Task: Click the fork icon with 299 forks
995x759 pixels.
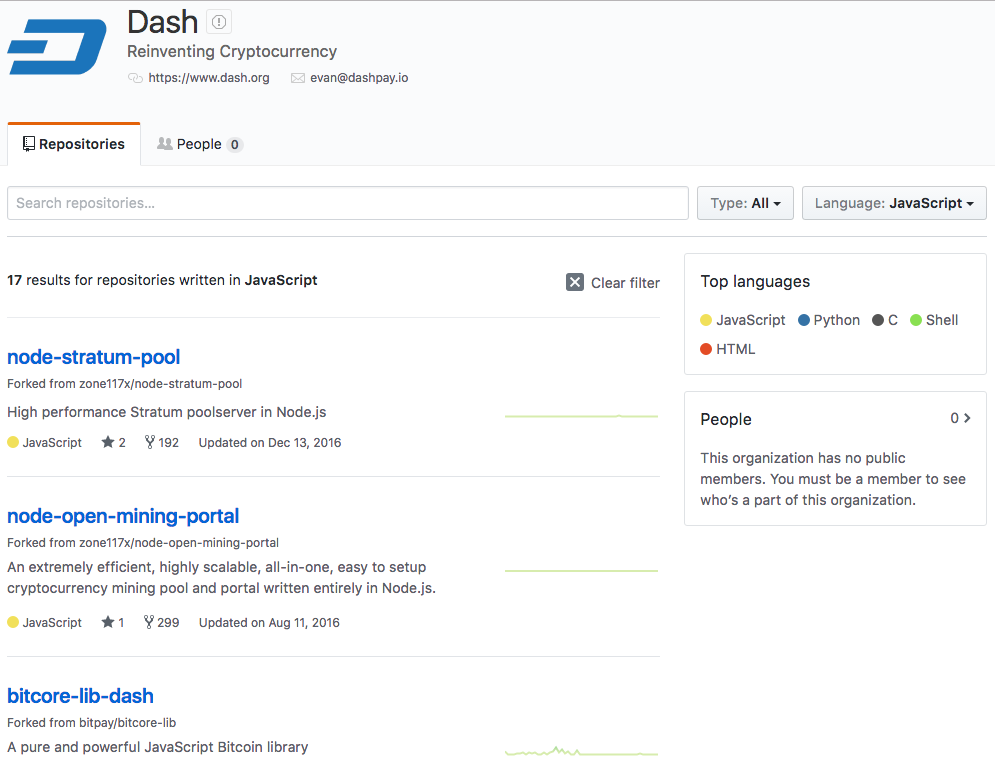Action: tap(149, 623)
